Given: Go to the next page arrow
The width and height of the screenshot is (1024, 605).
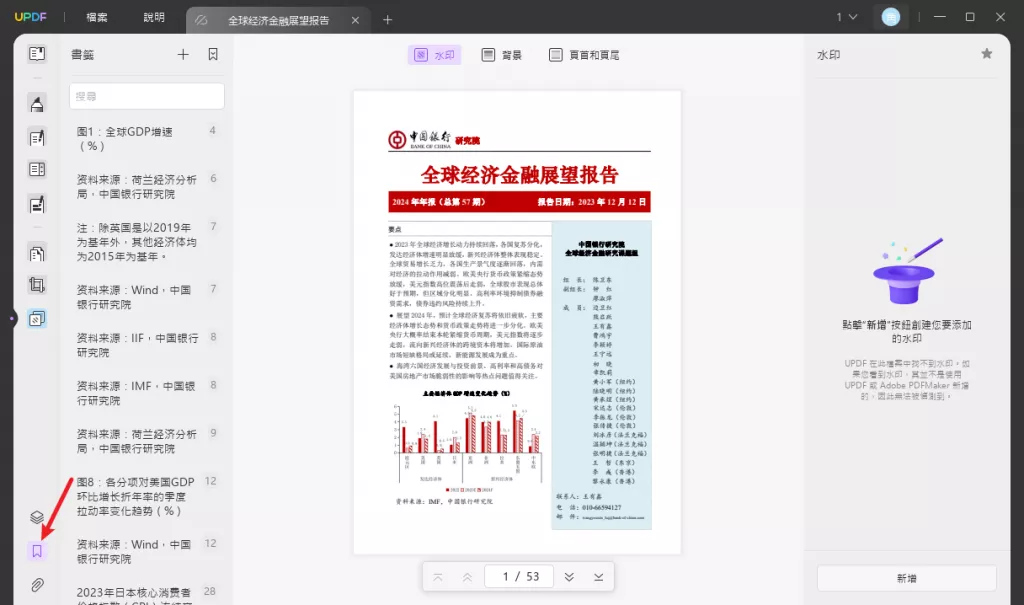Looking at the screenshot, I should [569, 577].
